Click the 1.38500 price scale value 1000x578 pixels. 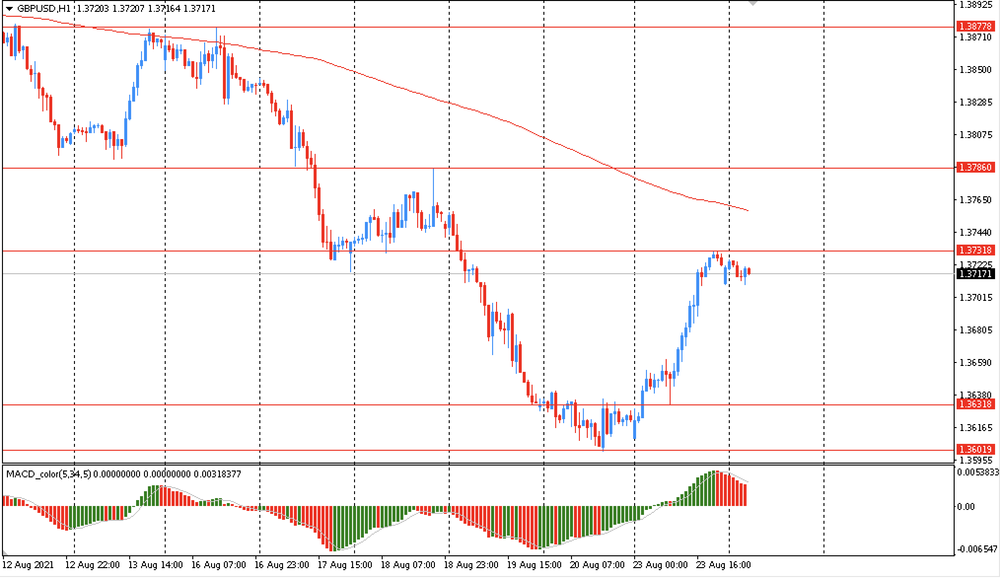[x=976, y=70]
